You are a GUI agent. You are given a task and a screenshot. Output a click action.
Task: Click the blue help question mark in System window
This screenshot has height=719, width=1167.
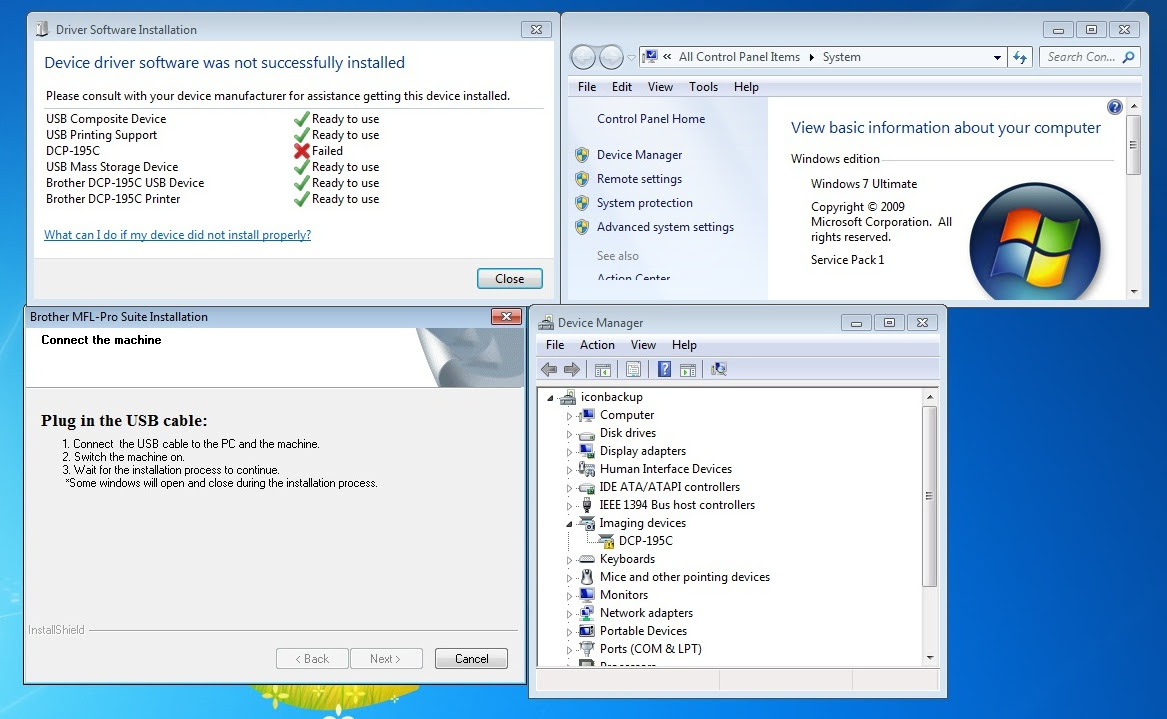click(1114, 107)
